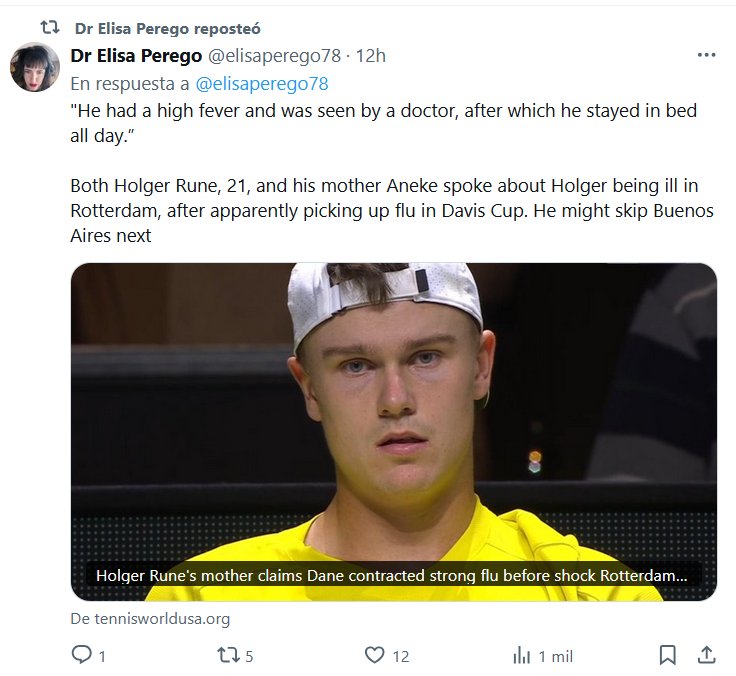Open view analytics bar chart icon
This screenshot has width=736, height=676.
click(x=521, y=656)
